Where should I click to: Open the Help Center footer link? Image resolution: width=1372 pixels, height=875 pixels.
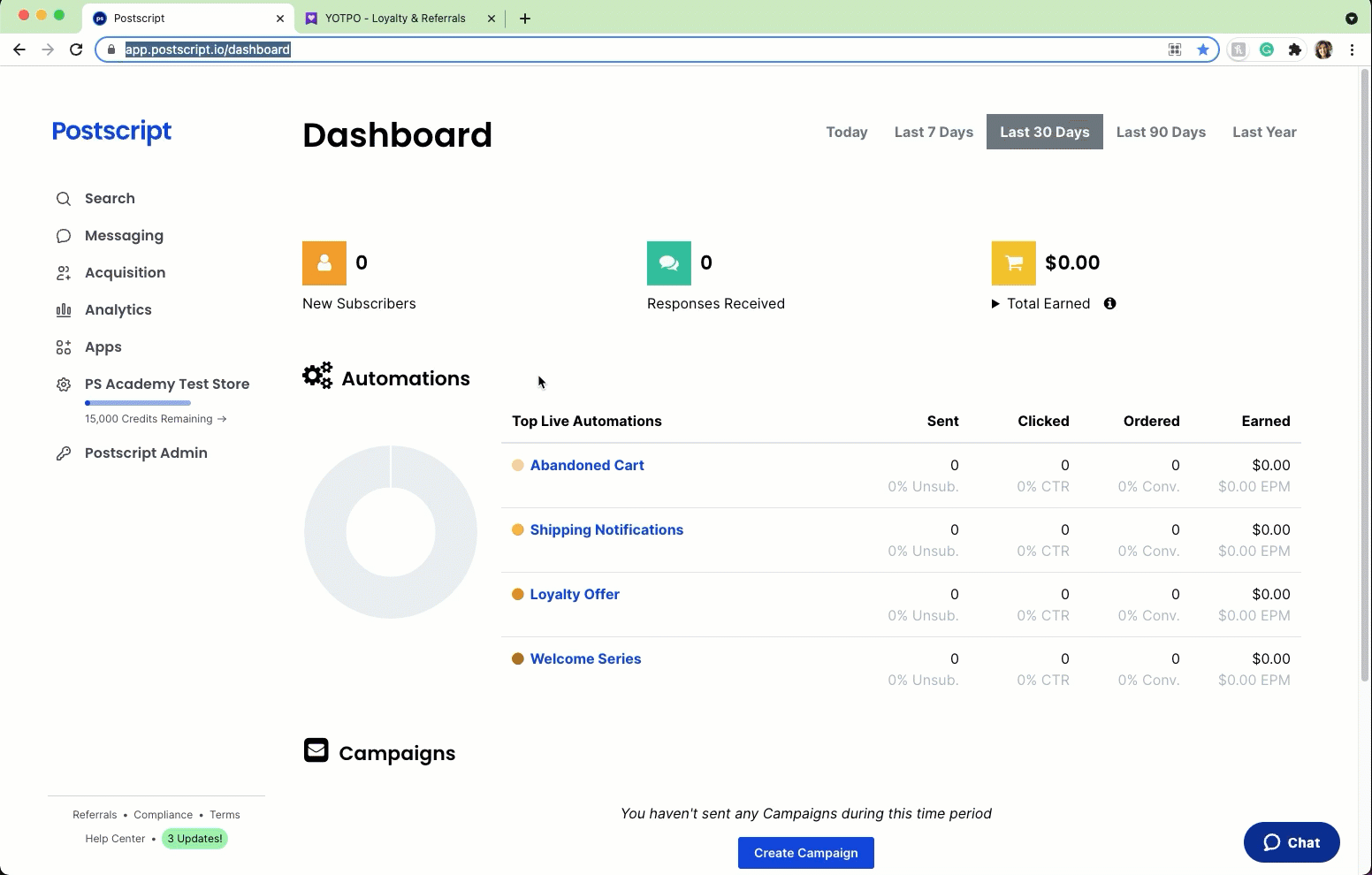coord(115,839)
